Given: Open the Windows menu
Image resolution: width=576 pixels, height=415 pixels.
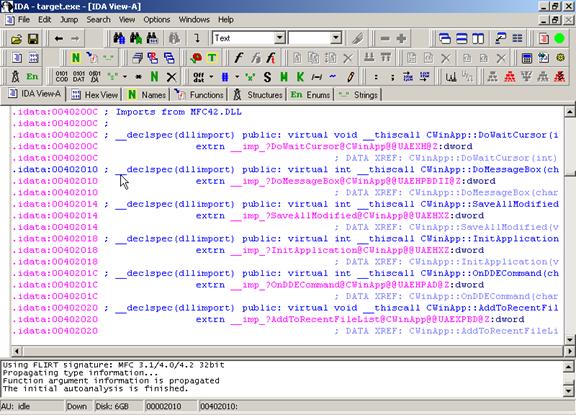Looking at the screenshot, I should pyautogui.click(x=194, y=19).
